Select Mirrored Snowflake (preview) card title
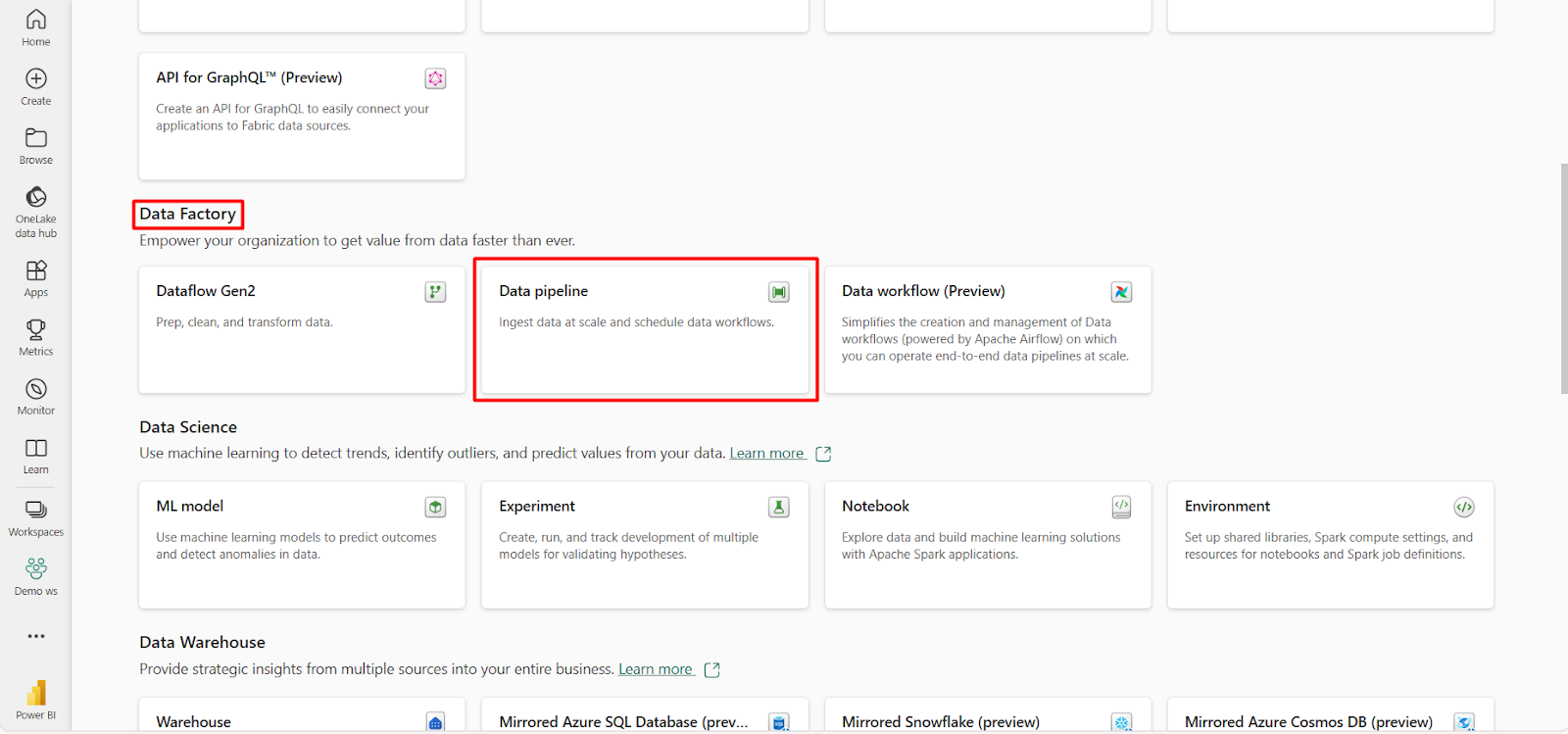 pos(941,722)
